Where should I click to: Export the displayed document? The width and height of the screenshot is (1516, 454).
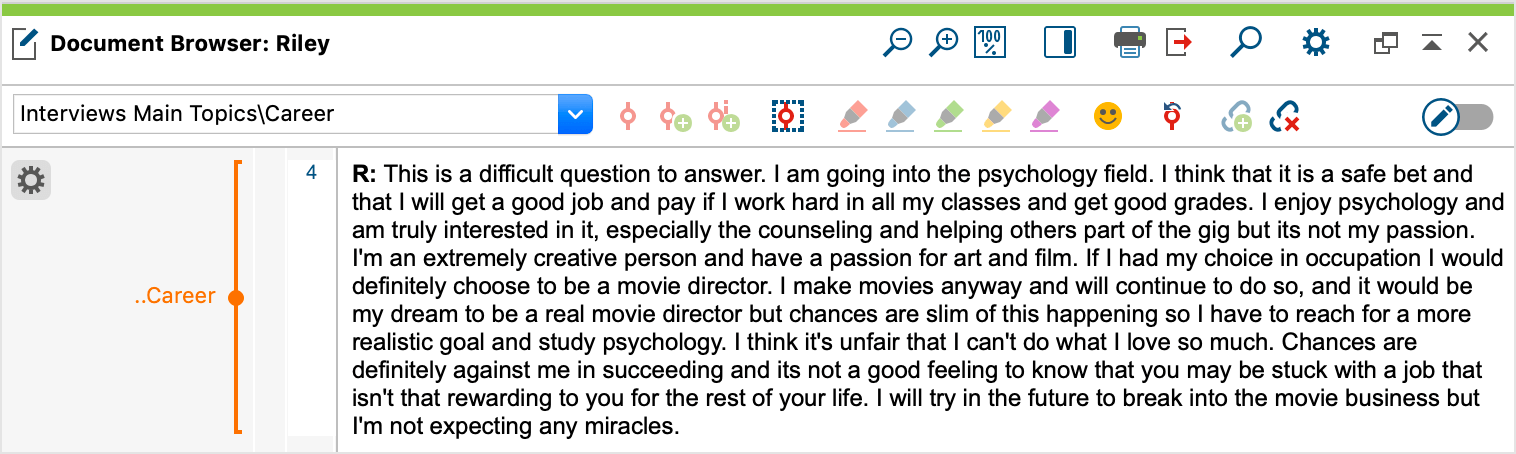[x=1180, y=43]
